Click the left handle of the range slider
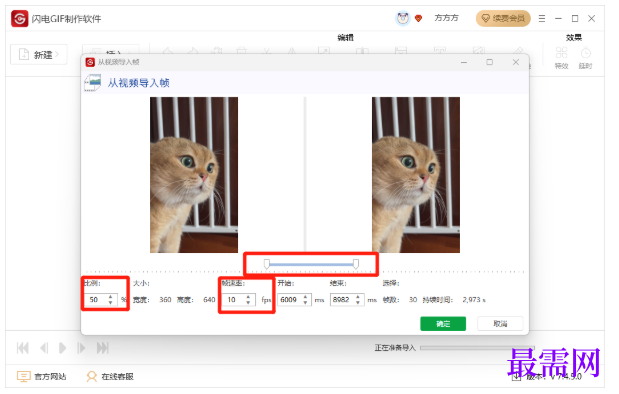 pos(267,264)
